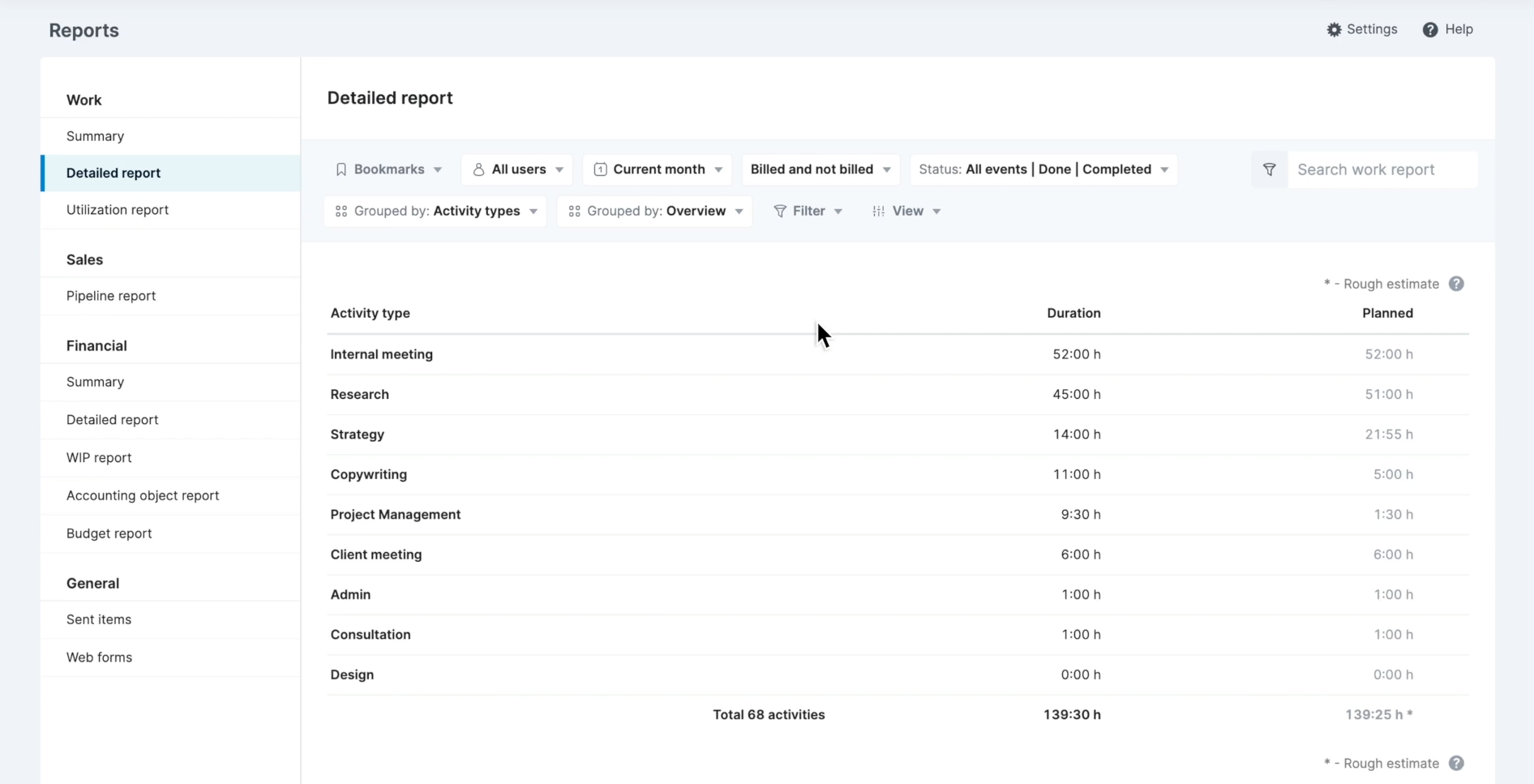Click the Help link
This screenshot has width=1534, height=784.
click(1448, 29)
